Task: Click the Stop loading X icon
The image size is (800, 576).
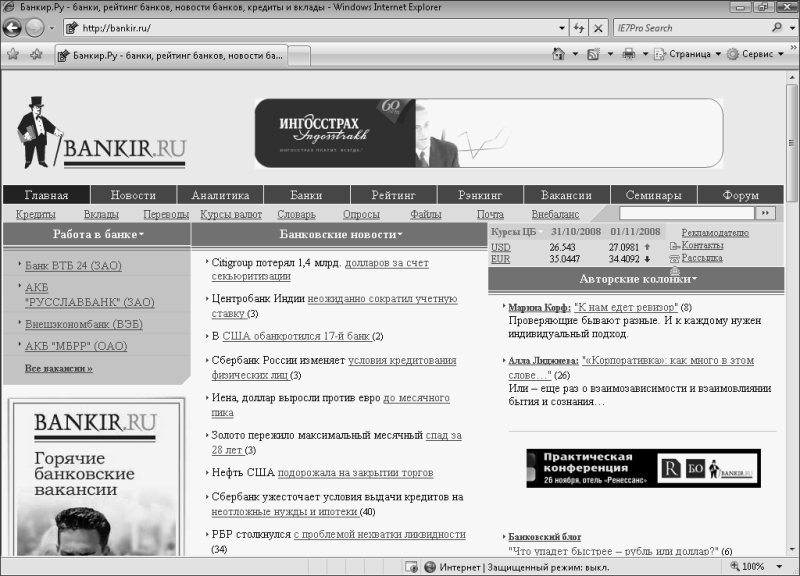Action: point(598,28)
